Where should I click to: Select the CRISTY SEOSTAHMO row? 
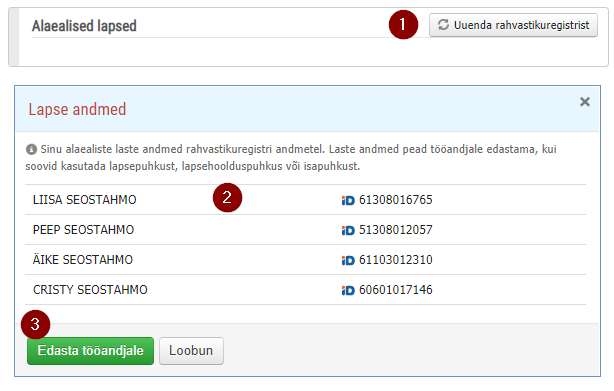305,290
